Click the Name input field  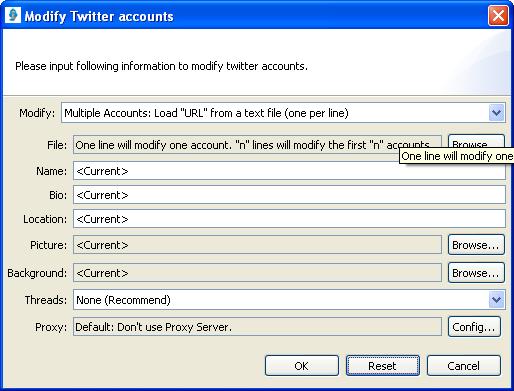(289, 171)
